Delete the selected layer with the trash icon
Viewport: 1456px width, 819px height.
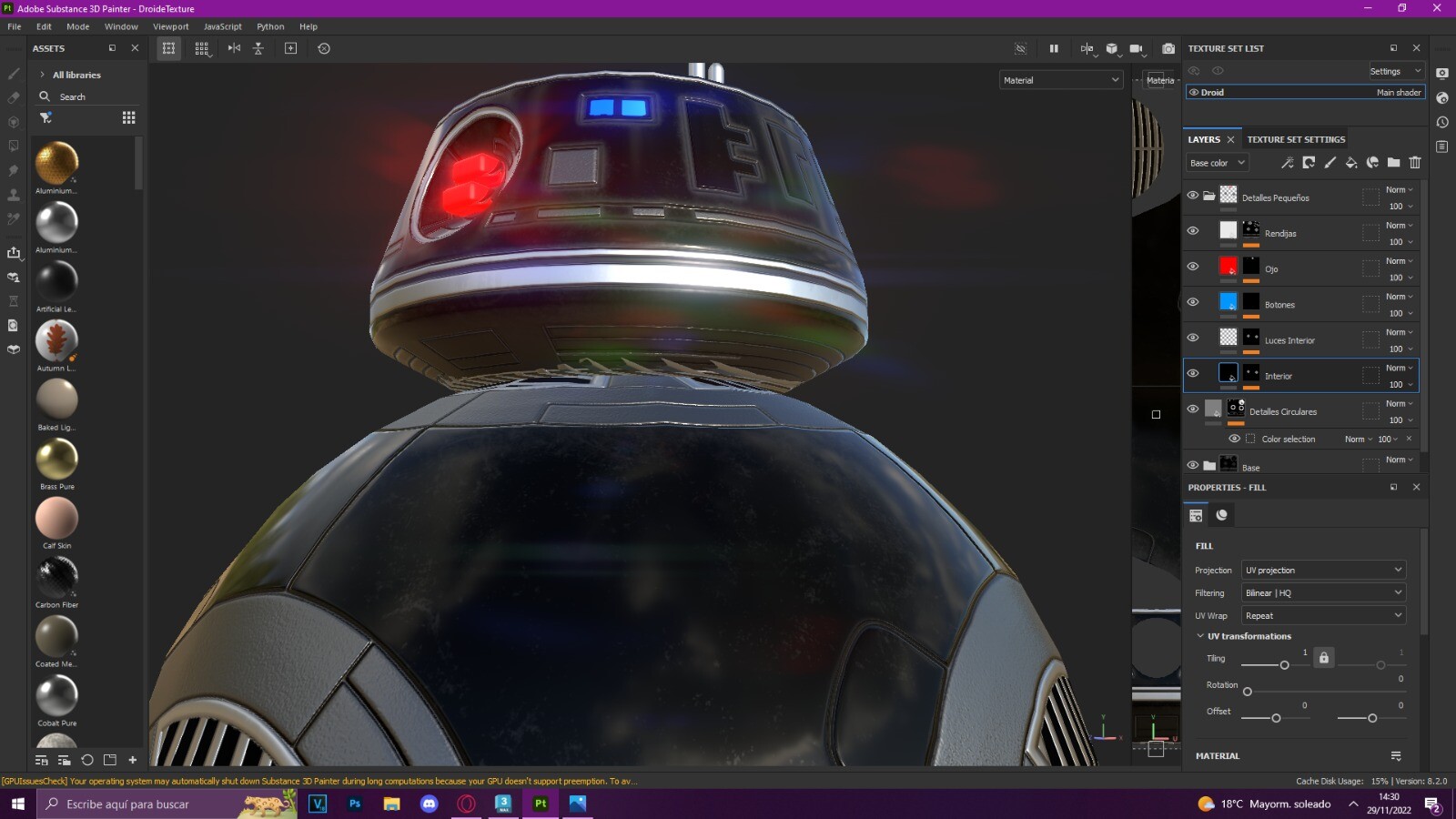[1414, 162]
